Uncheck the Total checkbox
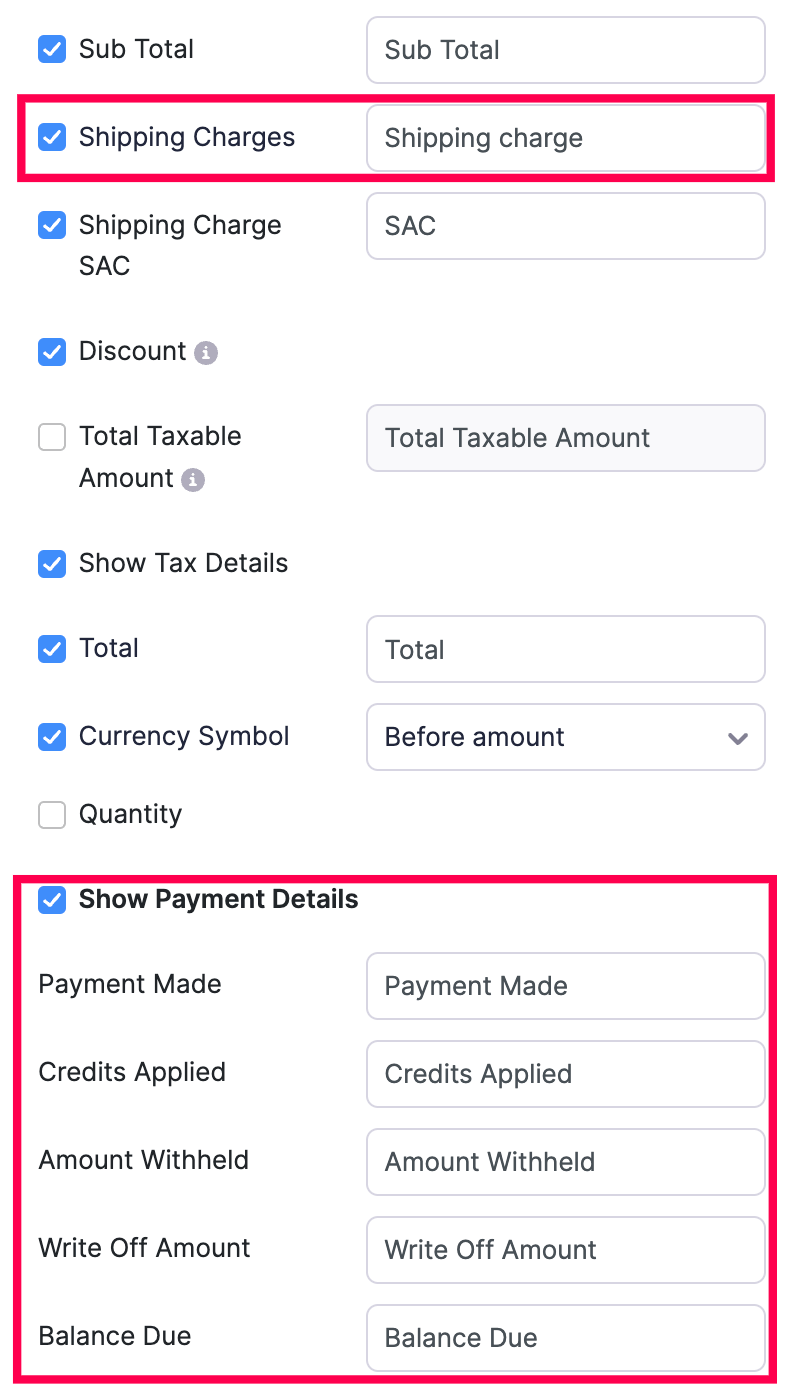792x1392 pixels. 52,649
